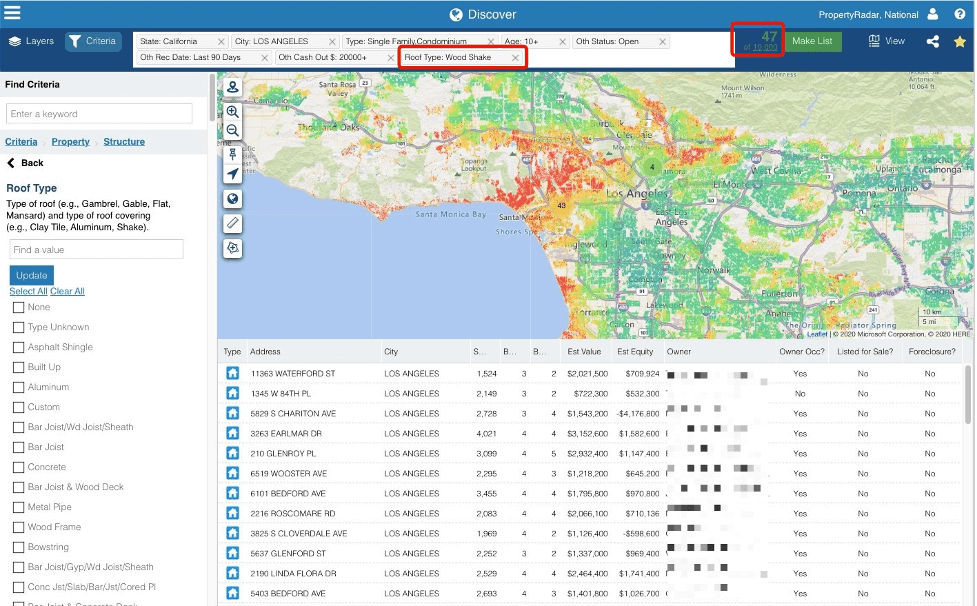Click the Enter a keyword field

100,113
